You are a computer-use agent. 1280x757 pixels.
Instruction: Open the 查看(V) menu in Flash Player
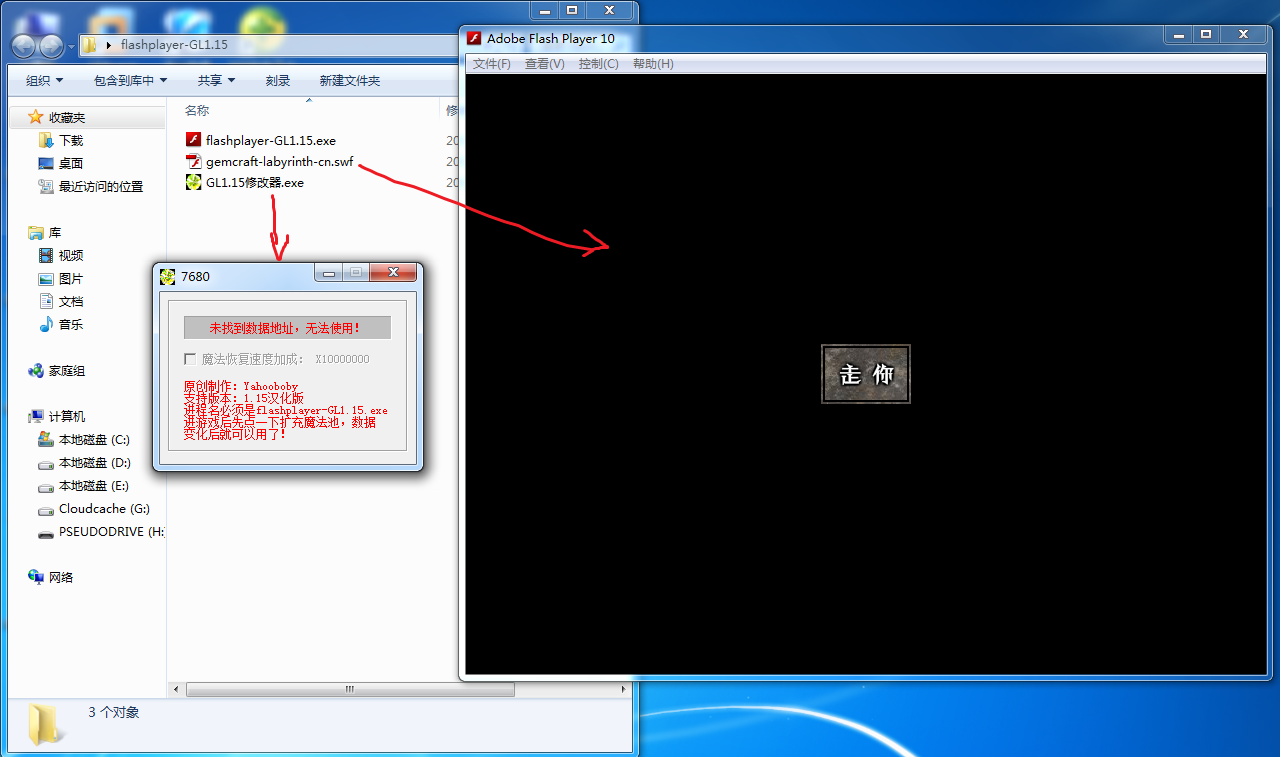click(x=545, y=64)
